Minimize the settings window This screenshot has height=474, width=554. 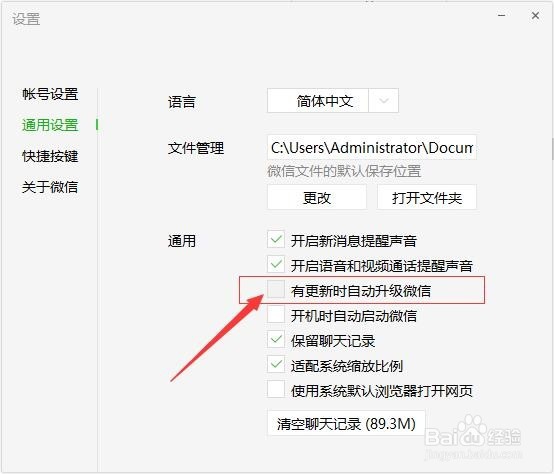[501, 16]
